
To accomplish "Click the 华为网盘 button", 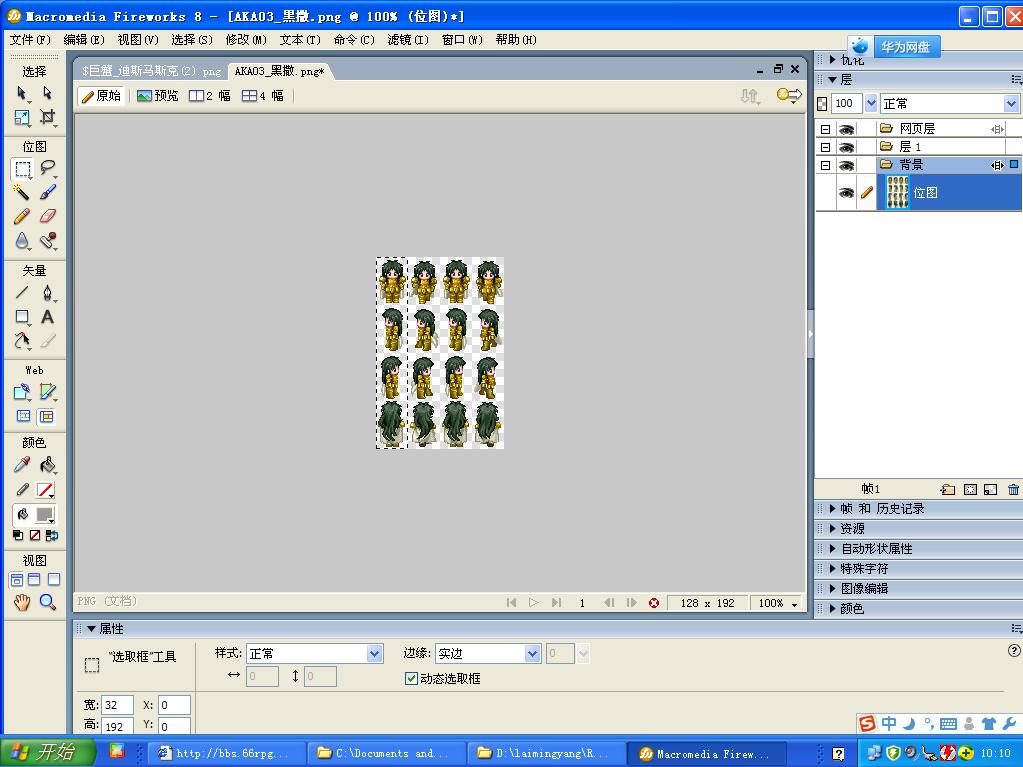I will pyautogui.click(x=906, y=47).
